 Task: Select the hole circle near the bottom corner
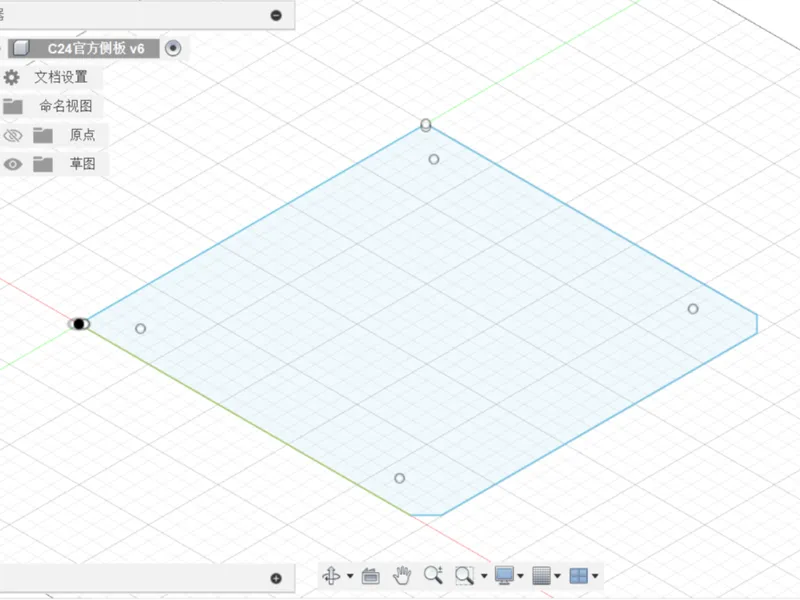(x=399, y=478)
